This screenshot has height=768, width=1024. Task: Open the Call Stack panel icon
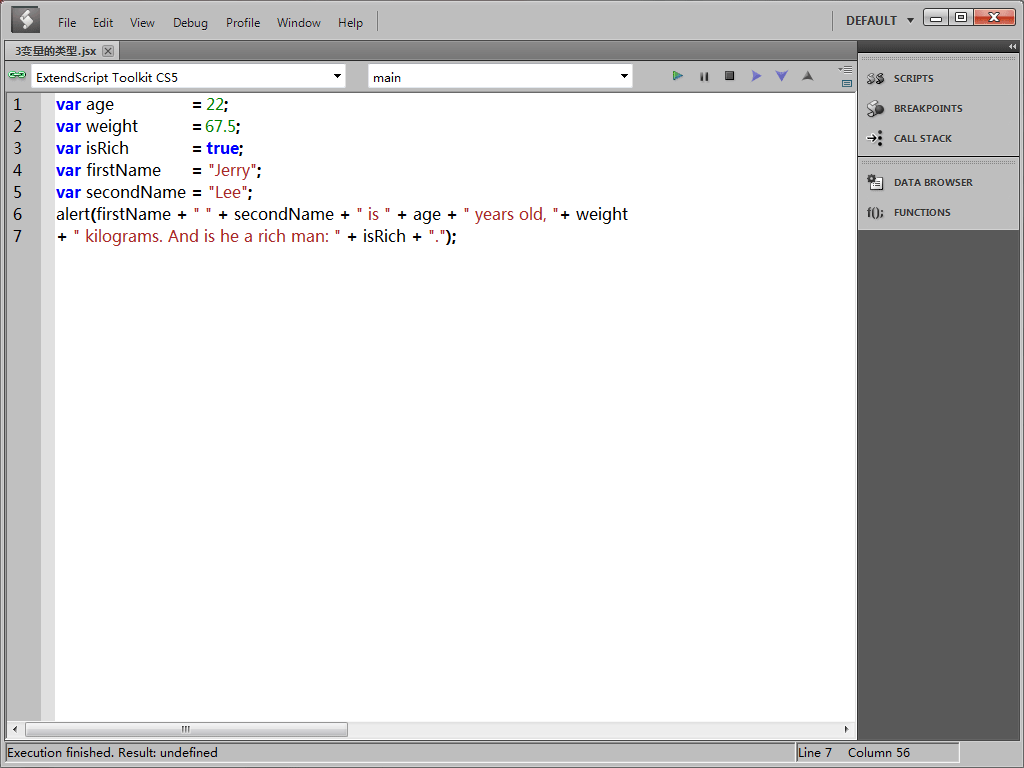(x=875, y=138)
